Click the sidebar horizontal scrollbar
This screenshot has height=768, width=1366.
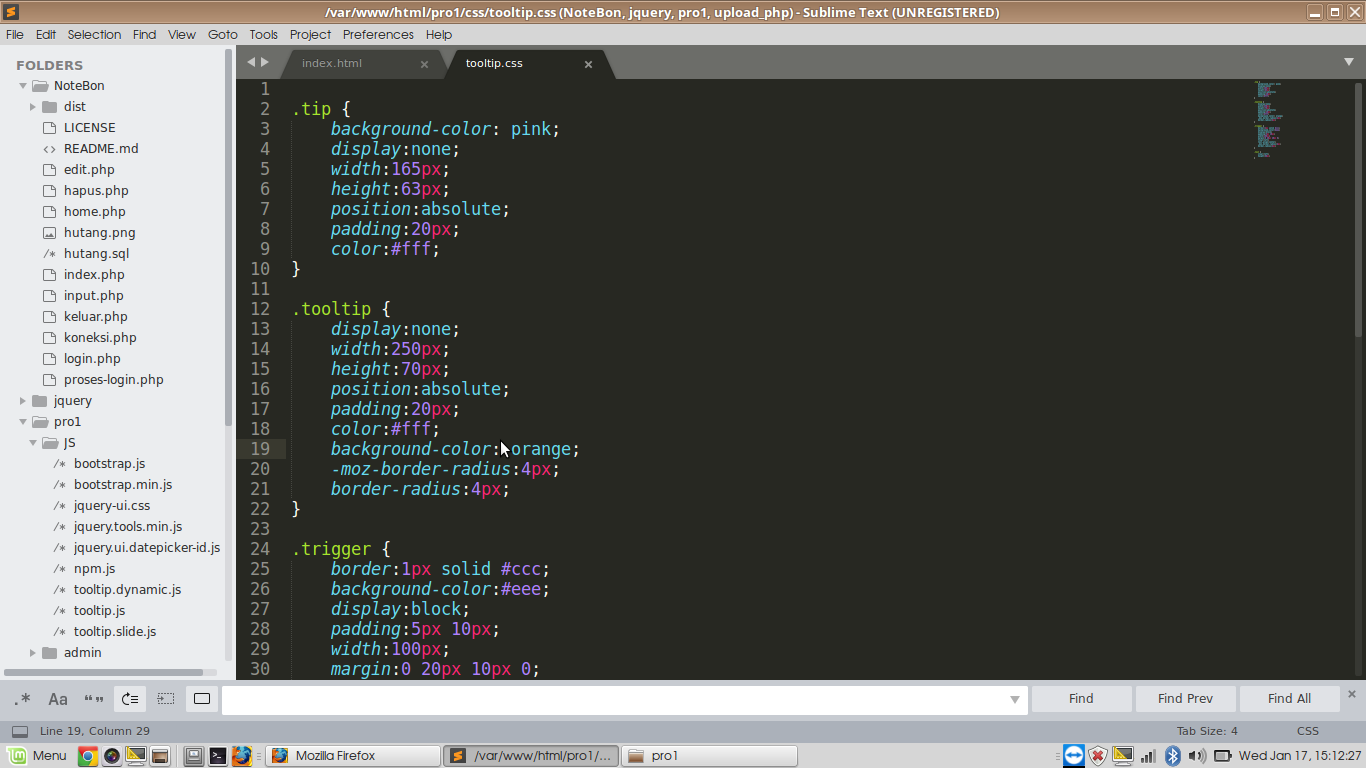[x=108, y=673]
